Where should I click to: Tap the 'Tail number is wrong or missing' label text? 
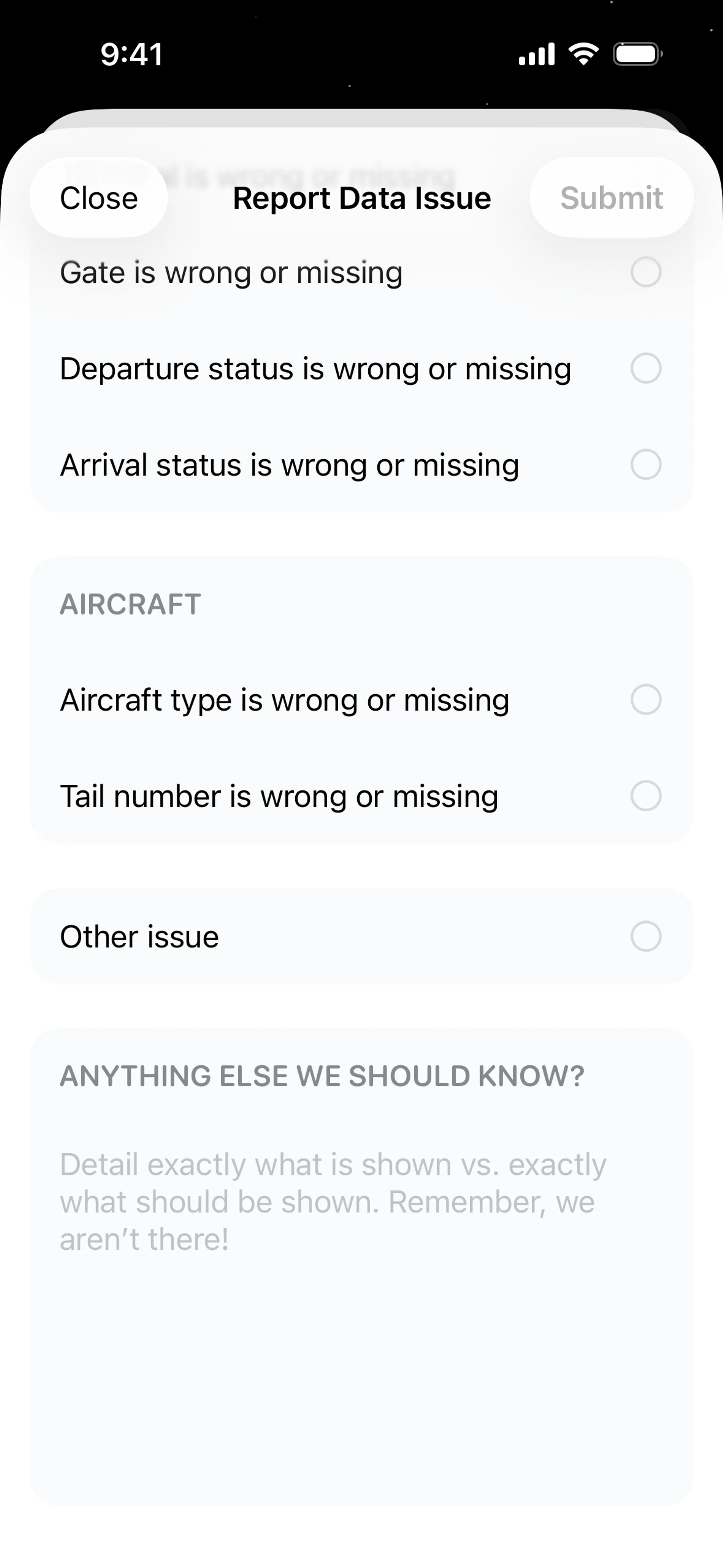pyautogui.click(x=279, y=796)
